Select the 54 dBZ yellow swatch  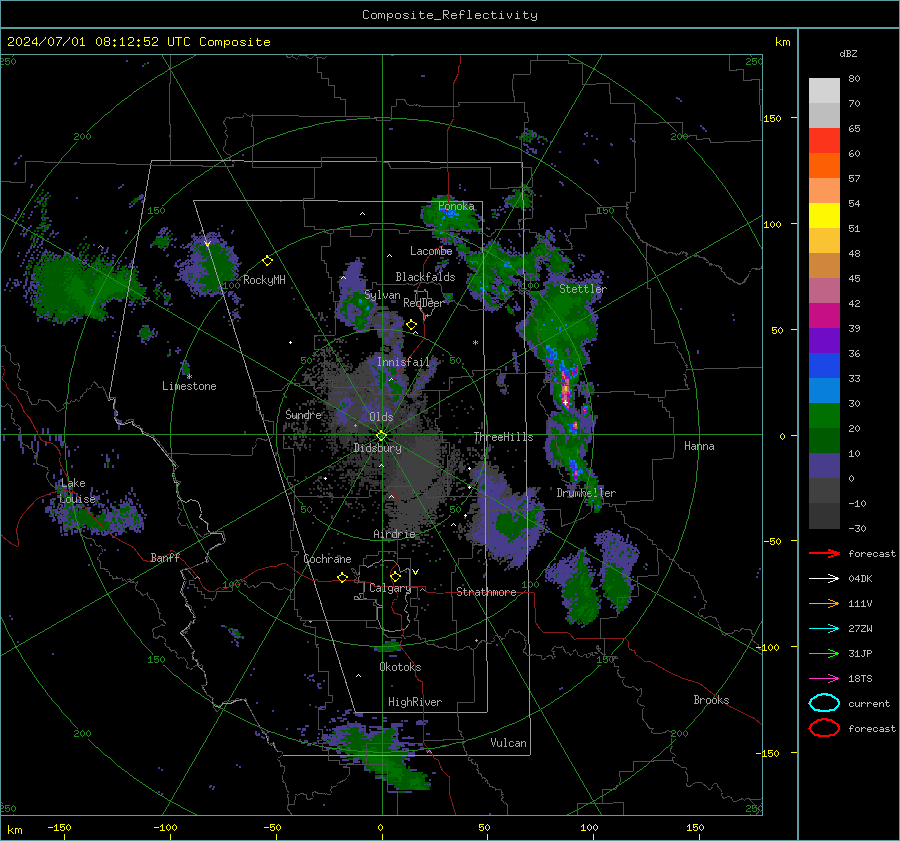point(824,215)
